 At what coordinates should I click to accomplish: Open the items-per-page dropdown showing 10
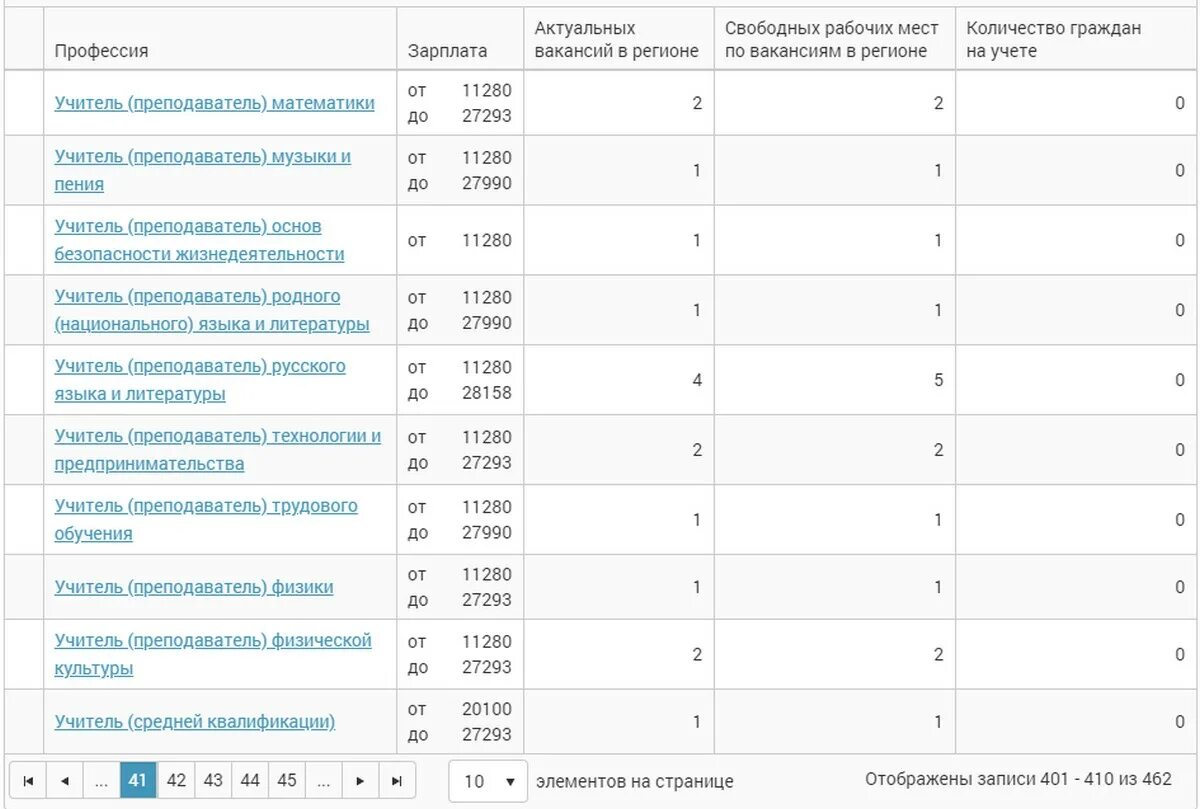coord(488,781)
